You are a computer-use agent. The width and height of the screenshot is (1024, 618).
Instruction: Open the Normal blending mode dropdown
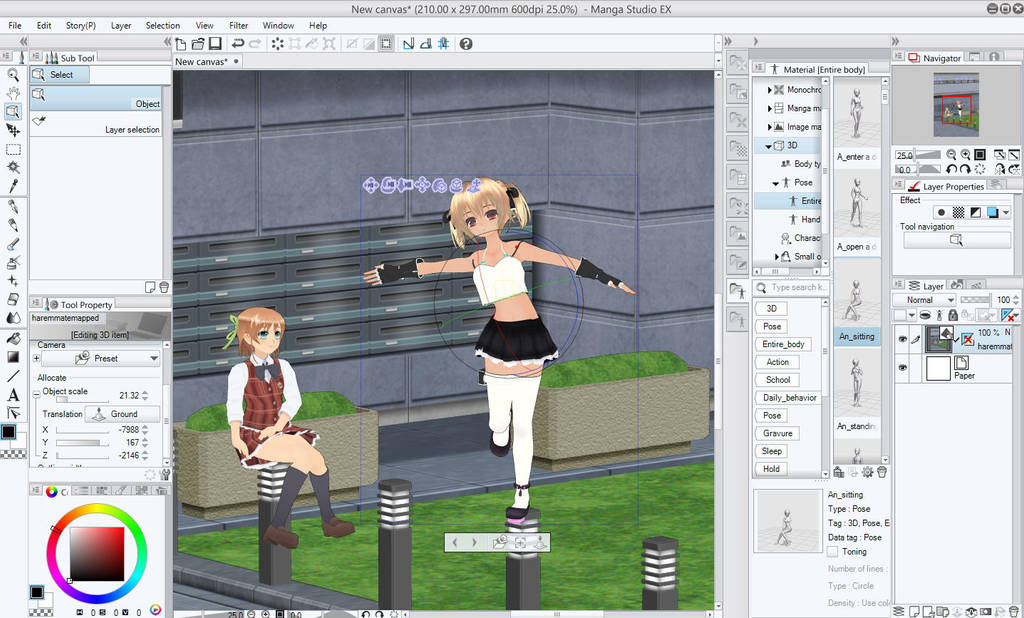925,299
